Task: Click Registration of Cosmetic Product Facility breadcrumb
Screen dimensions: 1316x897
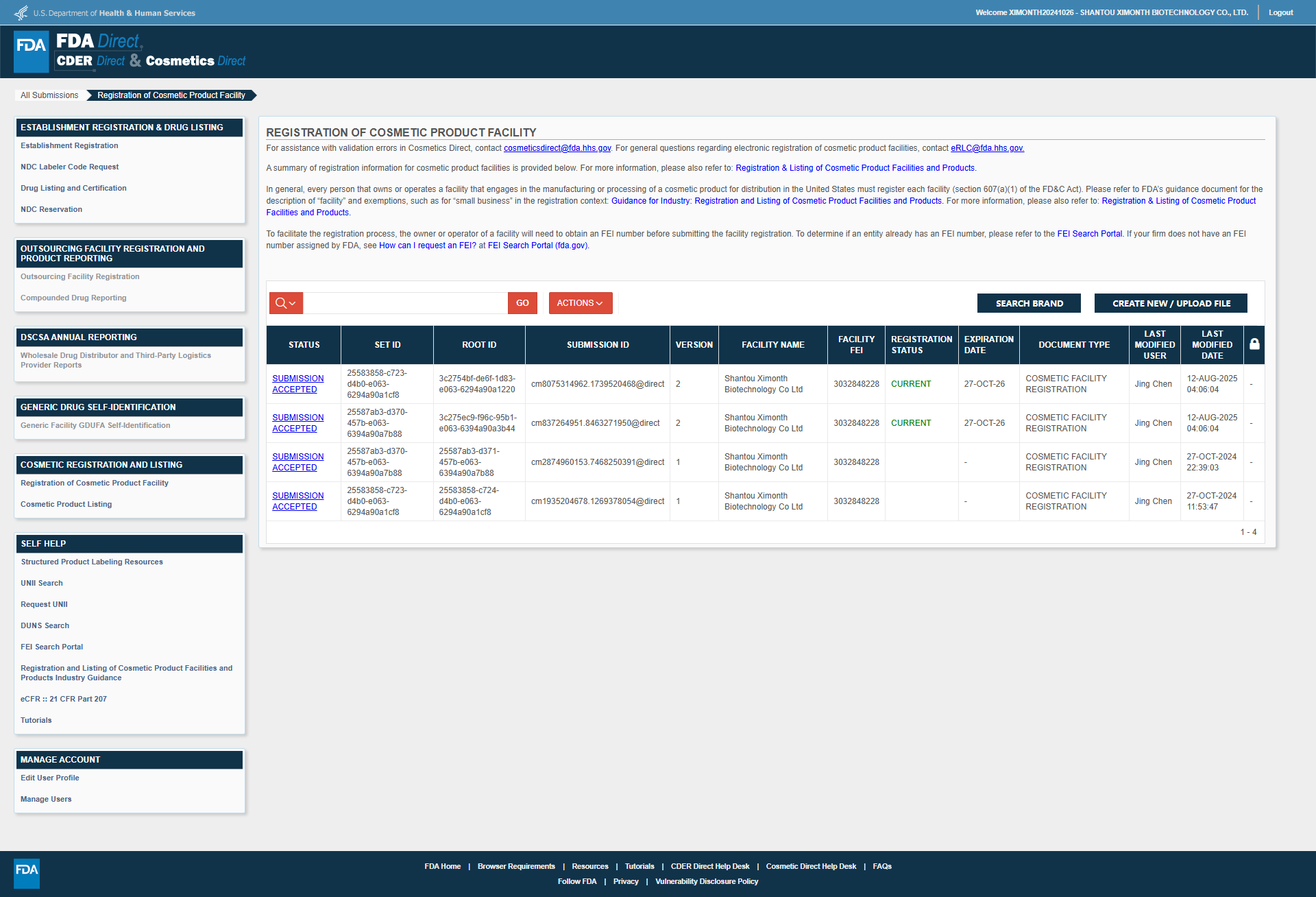Action: click(171, 95)
